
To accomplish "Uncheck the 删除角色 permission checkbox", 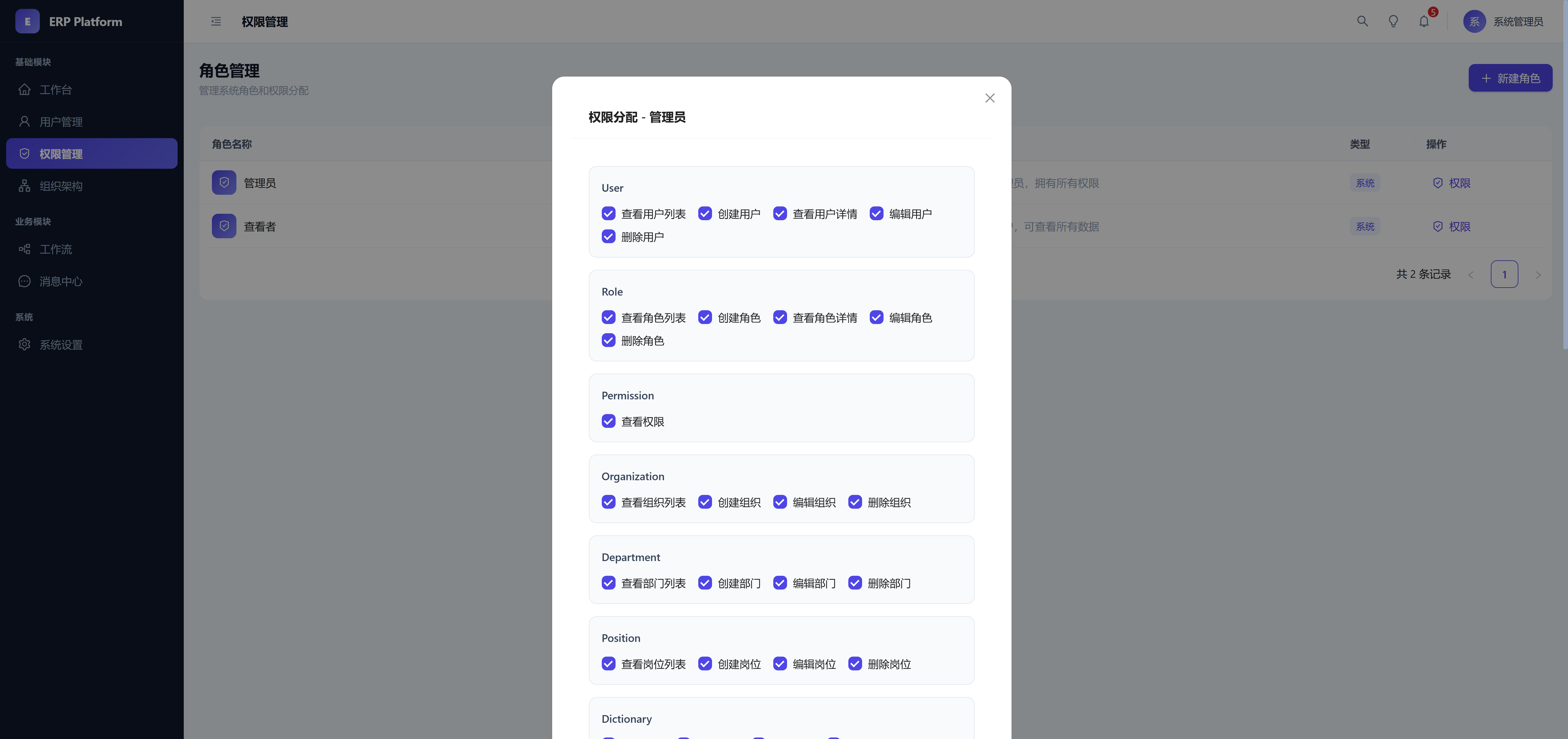I will tap(608, 340).
